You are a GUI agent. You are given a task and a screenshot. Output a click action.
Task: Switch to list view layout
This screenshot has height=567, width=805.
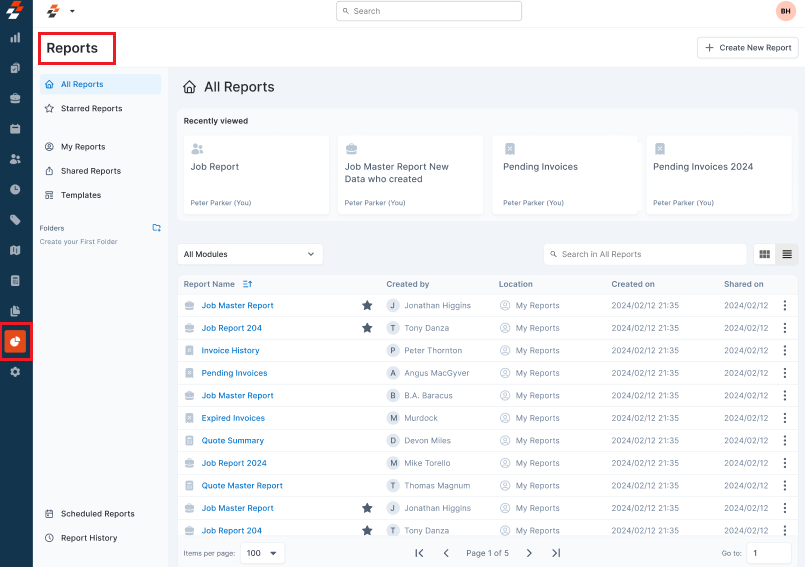[787, 254]
